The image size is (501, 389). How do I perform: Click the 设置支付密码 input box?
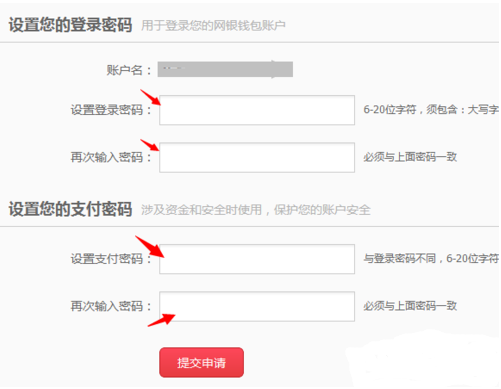pyautogui.click(x=257, y=259)
